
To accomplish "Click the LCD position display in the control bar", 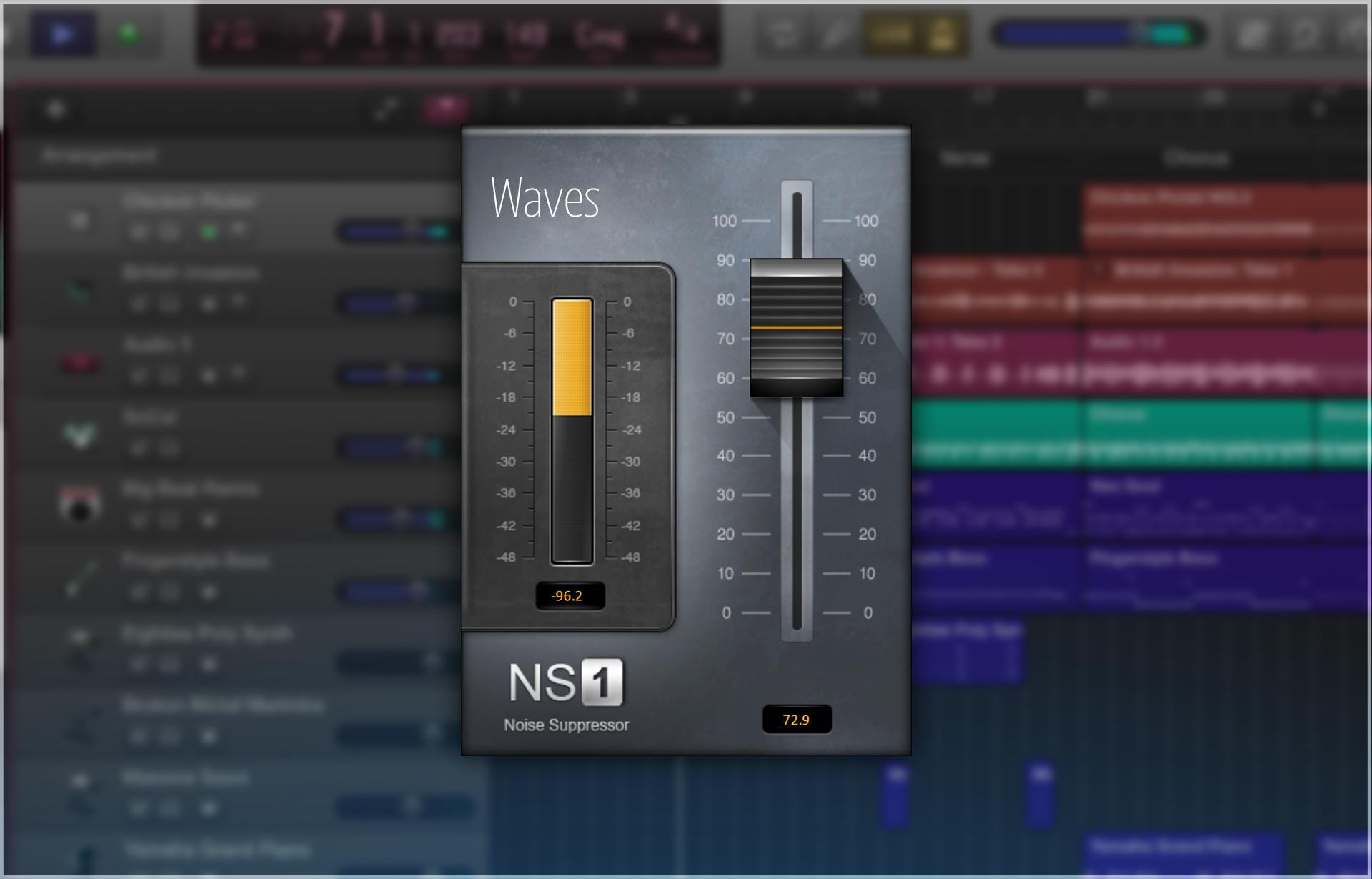I will pos(458,34).
